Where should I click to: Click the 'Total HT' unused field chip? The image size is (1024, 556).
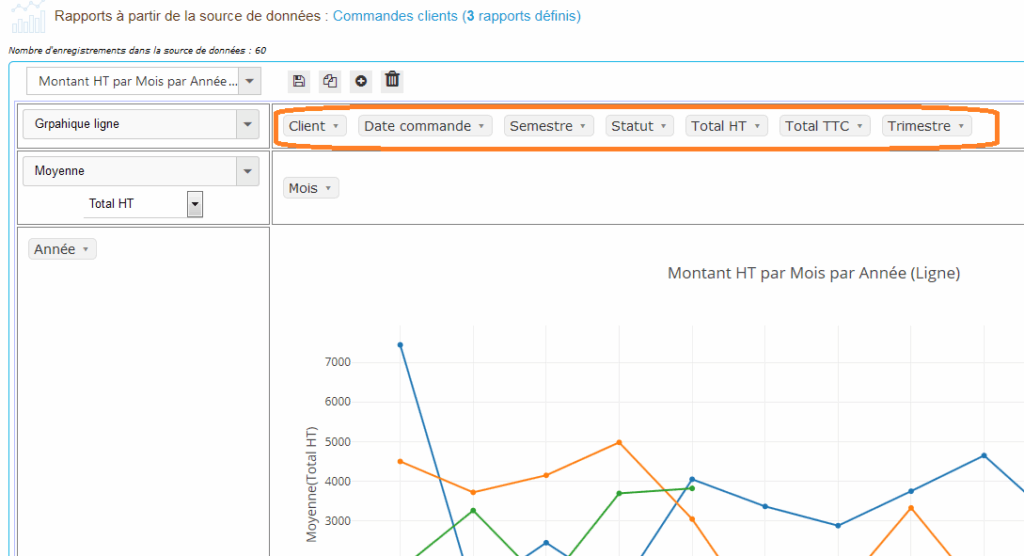pyautogui.click(x=719, y=126)
